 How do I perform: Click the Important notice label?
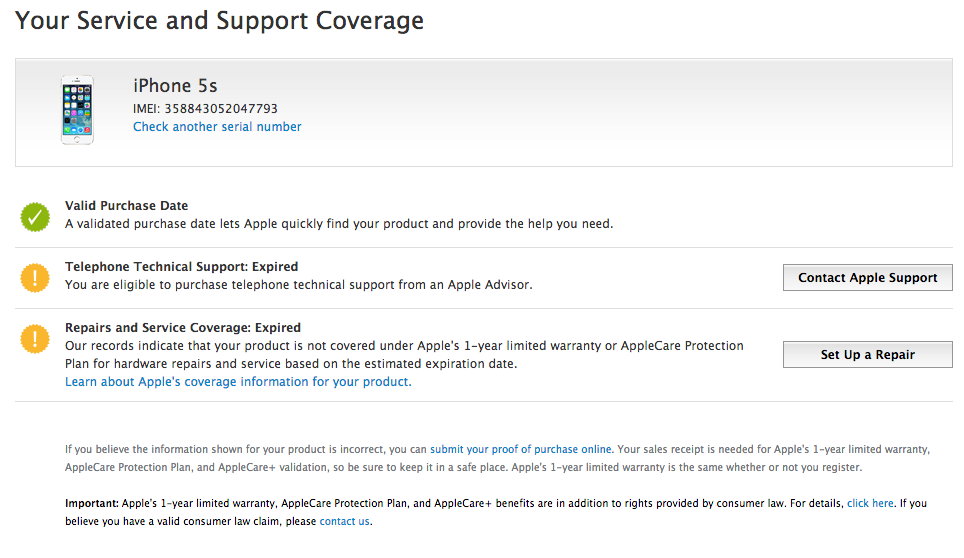tap(92, 503)
